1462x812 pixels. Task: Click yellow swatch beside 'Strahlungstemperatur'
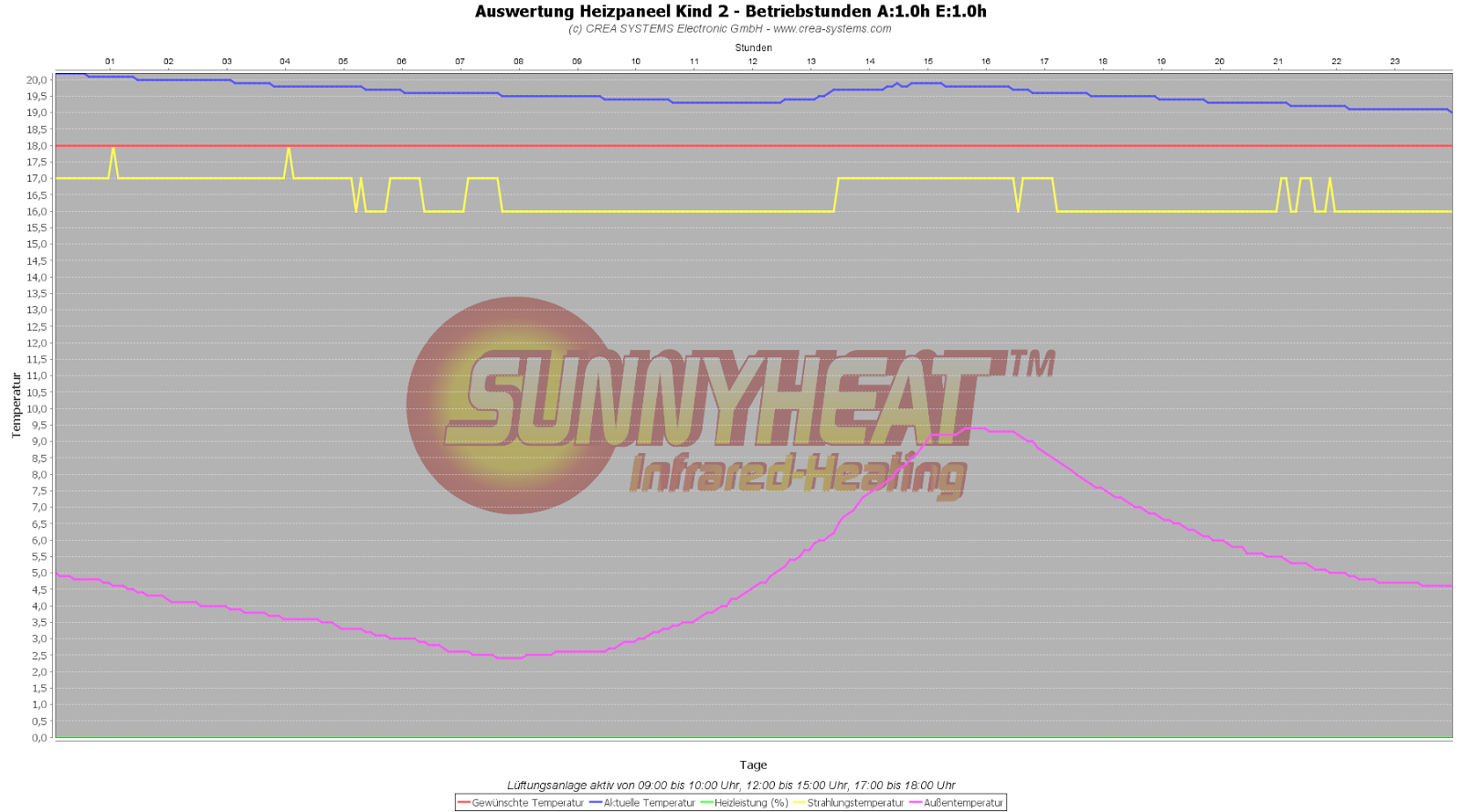800,803
